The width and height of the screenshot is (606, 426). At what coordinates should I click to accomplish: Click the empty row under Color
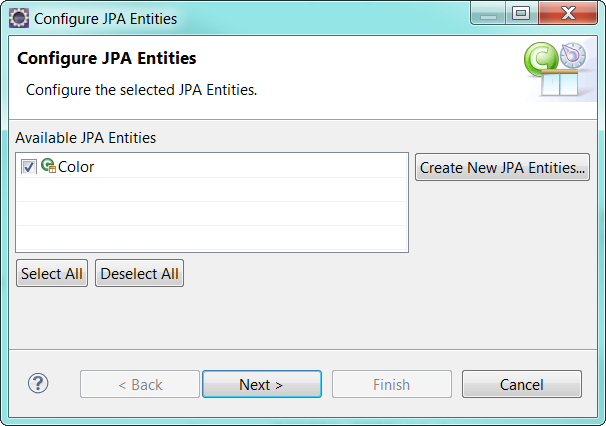(x=212, y=191)
